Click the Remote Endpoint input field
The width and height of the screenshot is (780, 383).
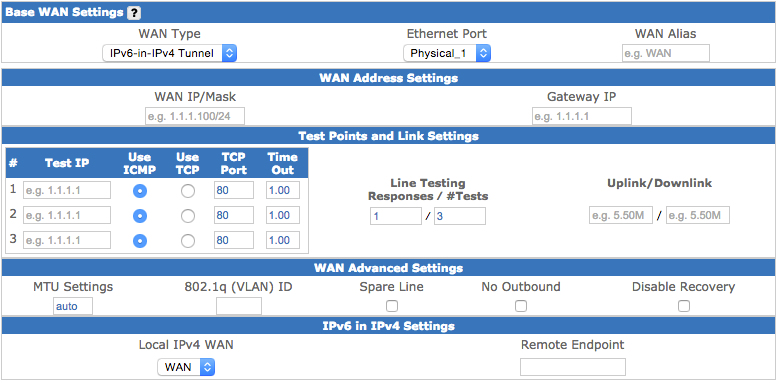pos(573,367)
